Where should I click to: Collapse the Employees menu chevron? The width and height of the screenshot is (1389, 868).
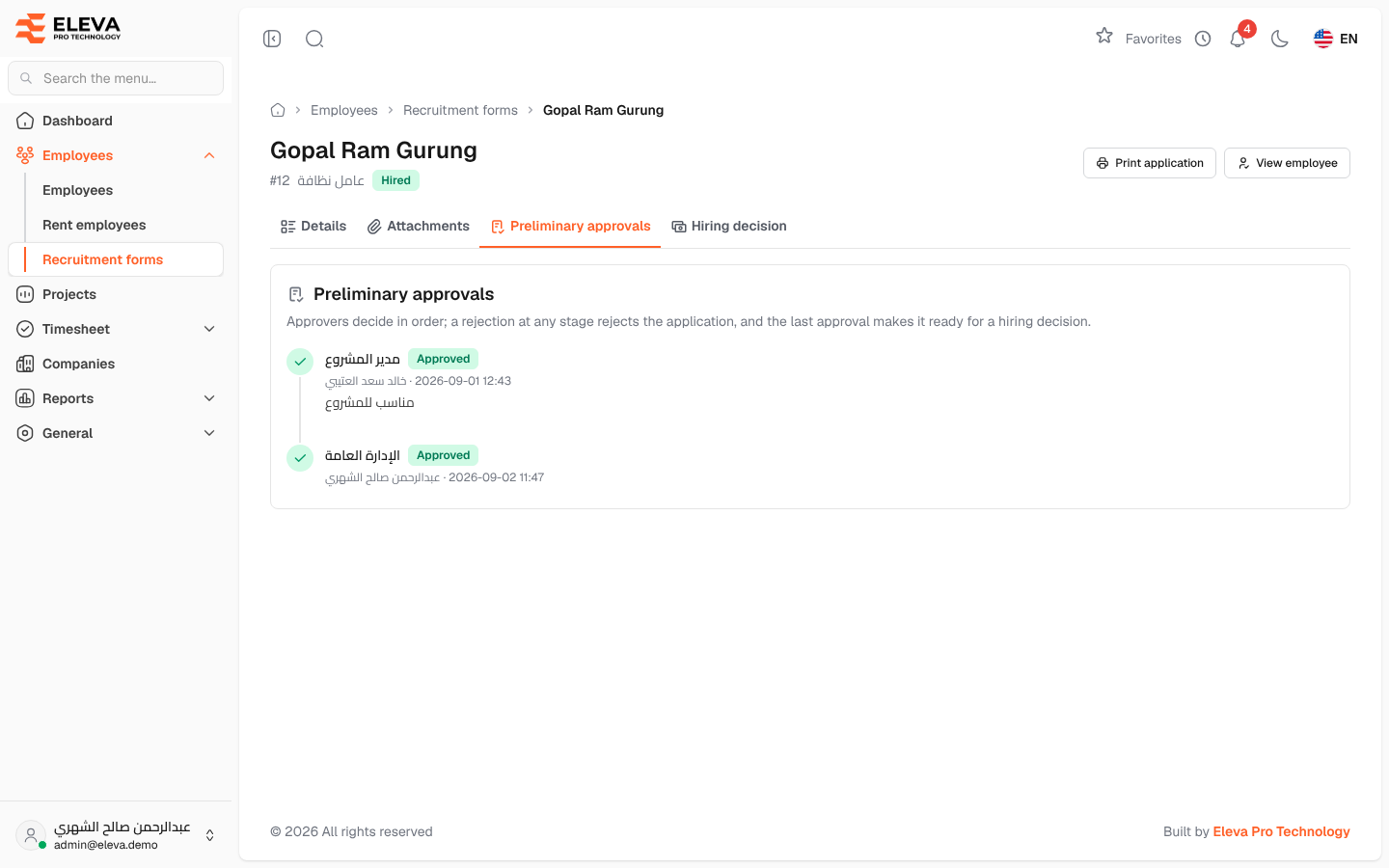[209, 155]
